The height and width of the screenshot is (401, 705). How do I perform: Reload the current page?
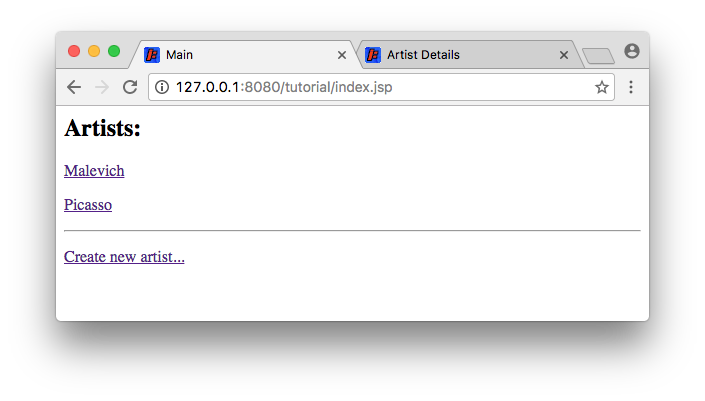point(130,87)
